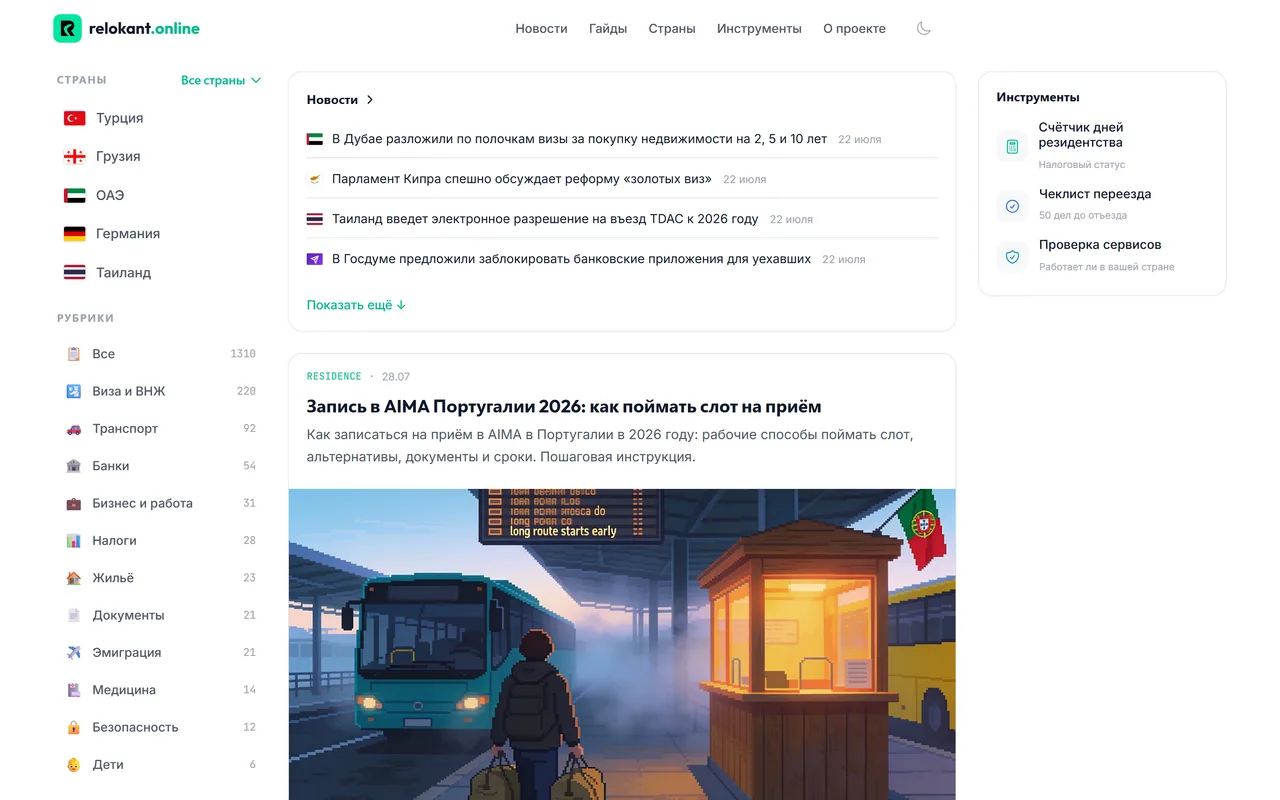
Task: Click the Счётчик дней резидентства calculator icon
Action: (1012, 146)
